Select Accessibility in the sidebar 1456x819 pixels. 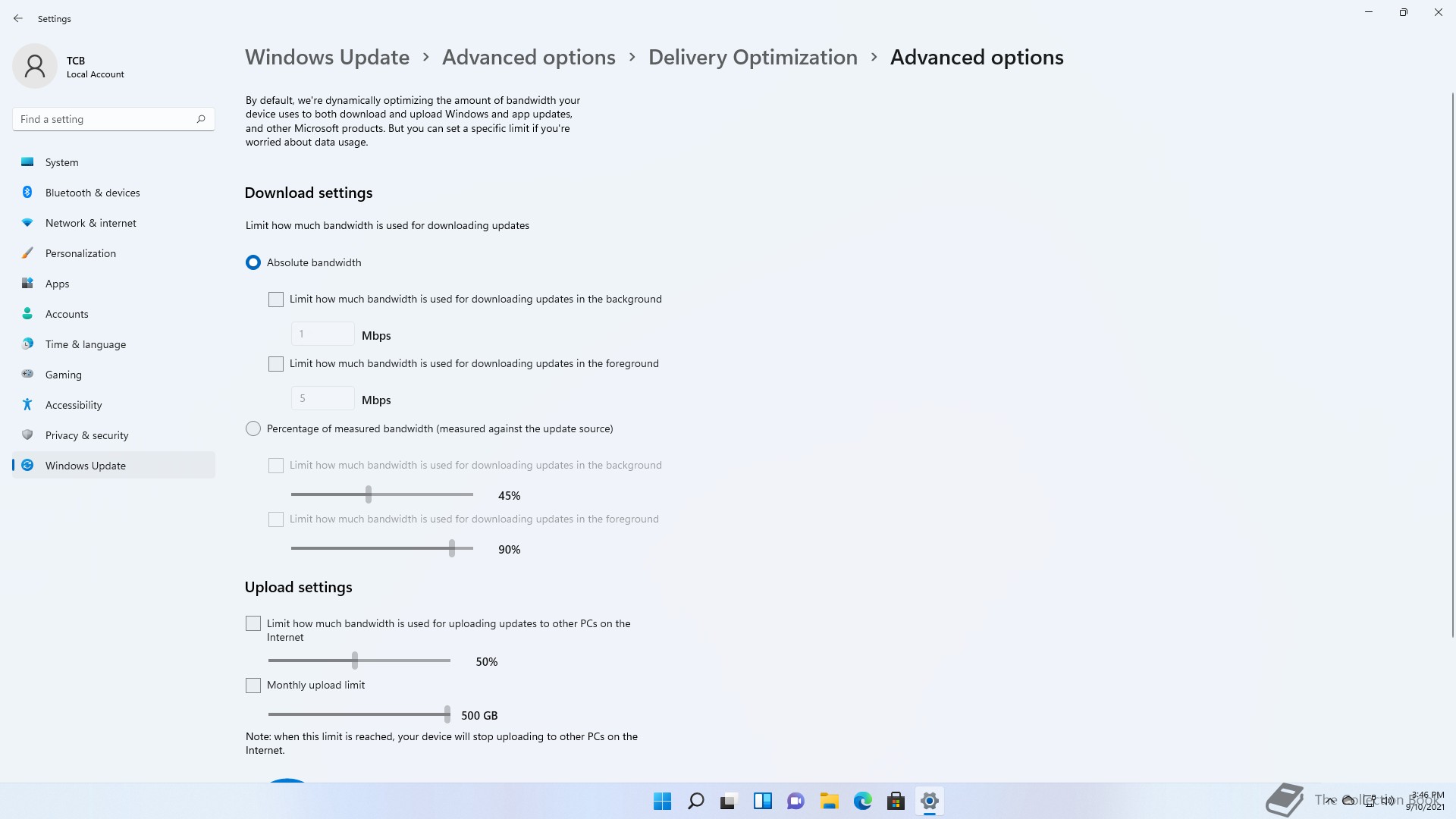click(x=114, y=405)
